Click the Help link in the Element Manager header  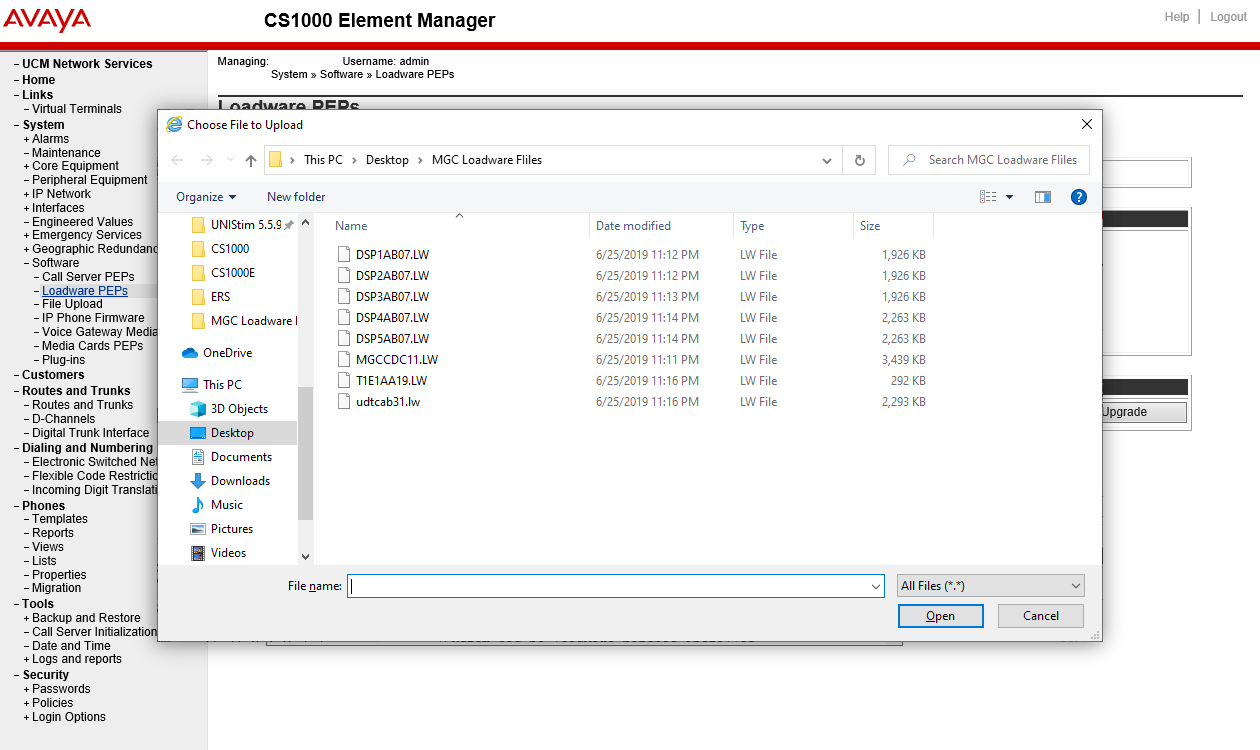pyautogui.click(x=1177, y=17)
